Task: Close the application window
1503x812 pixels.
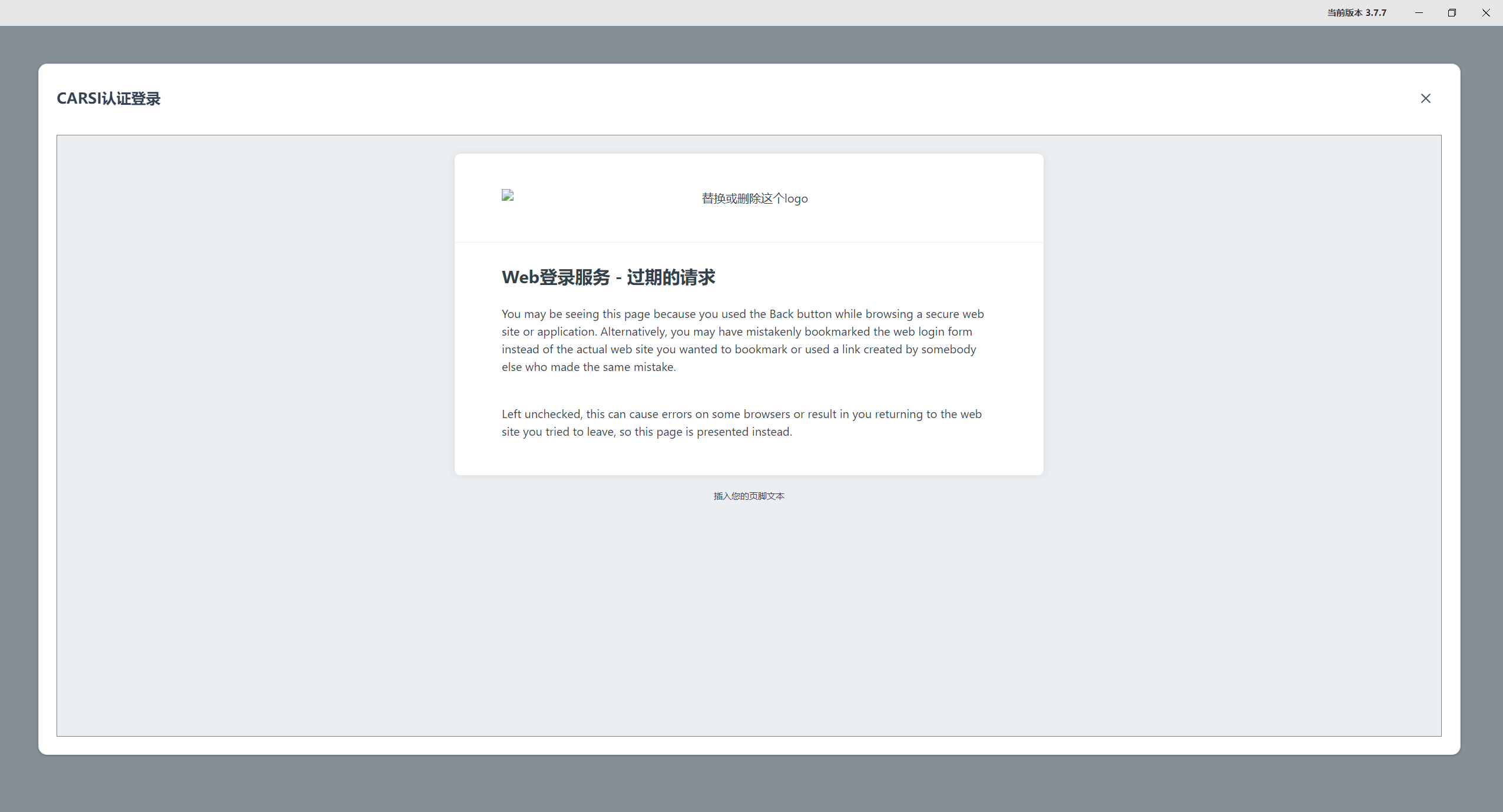Action: pyautogui.click(x=1485, y=12)
